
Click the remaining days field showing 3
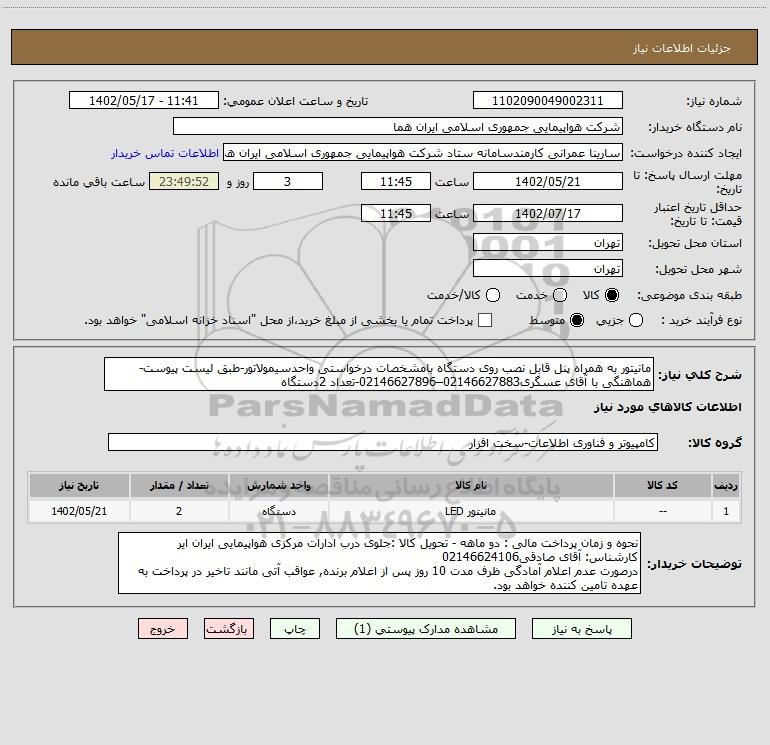click(288, 181)
